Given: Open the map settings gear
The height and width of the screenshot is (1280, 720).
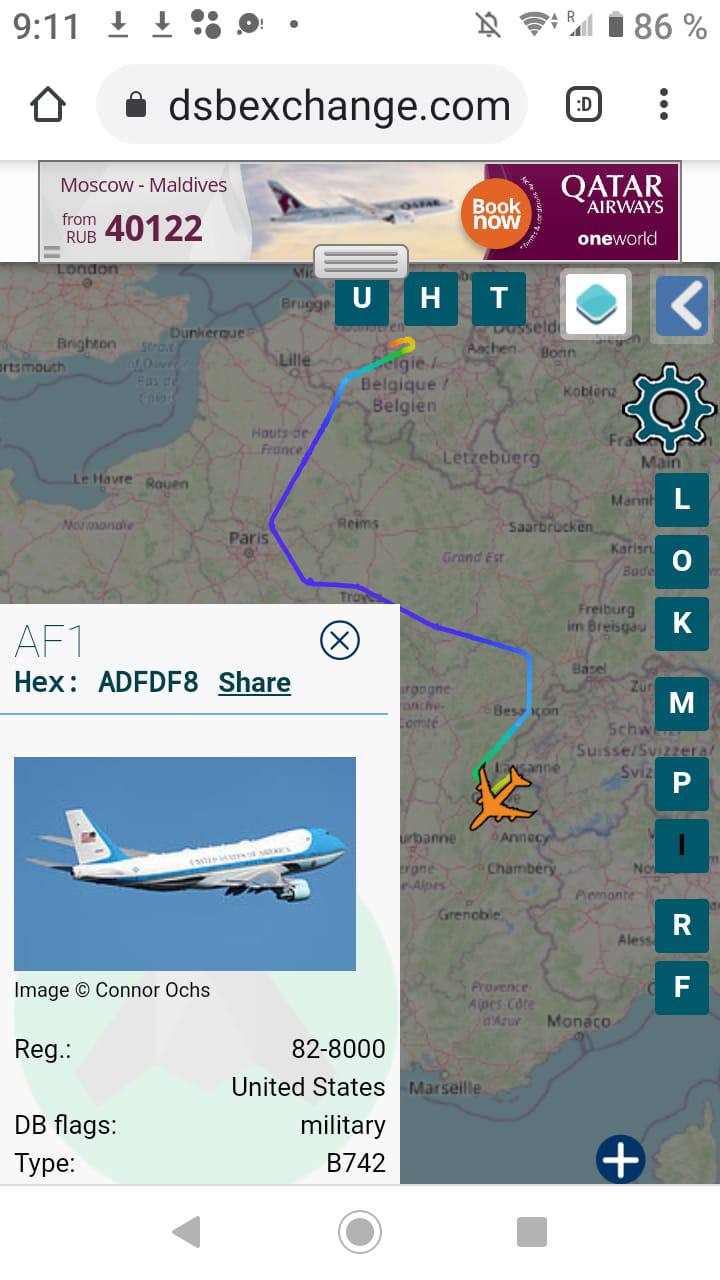Looking at the screenshot, I should tap(669, 408).
